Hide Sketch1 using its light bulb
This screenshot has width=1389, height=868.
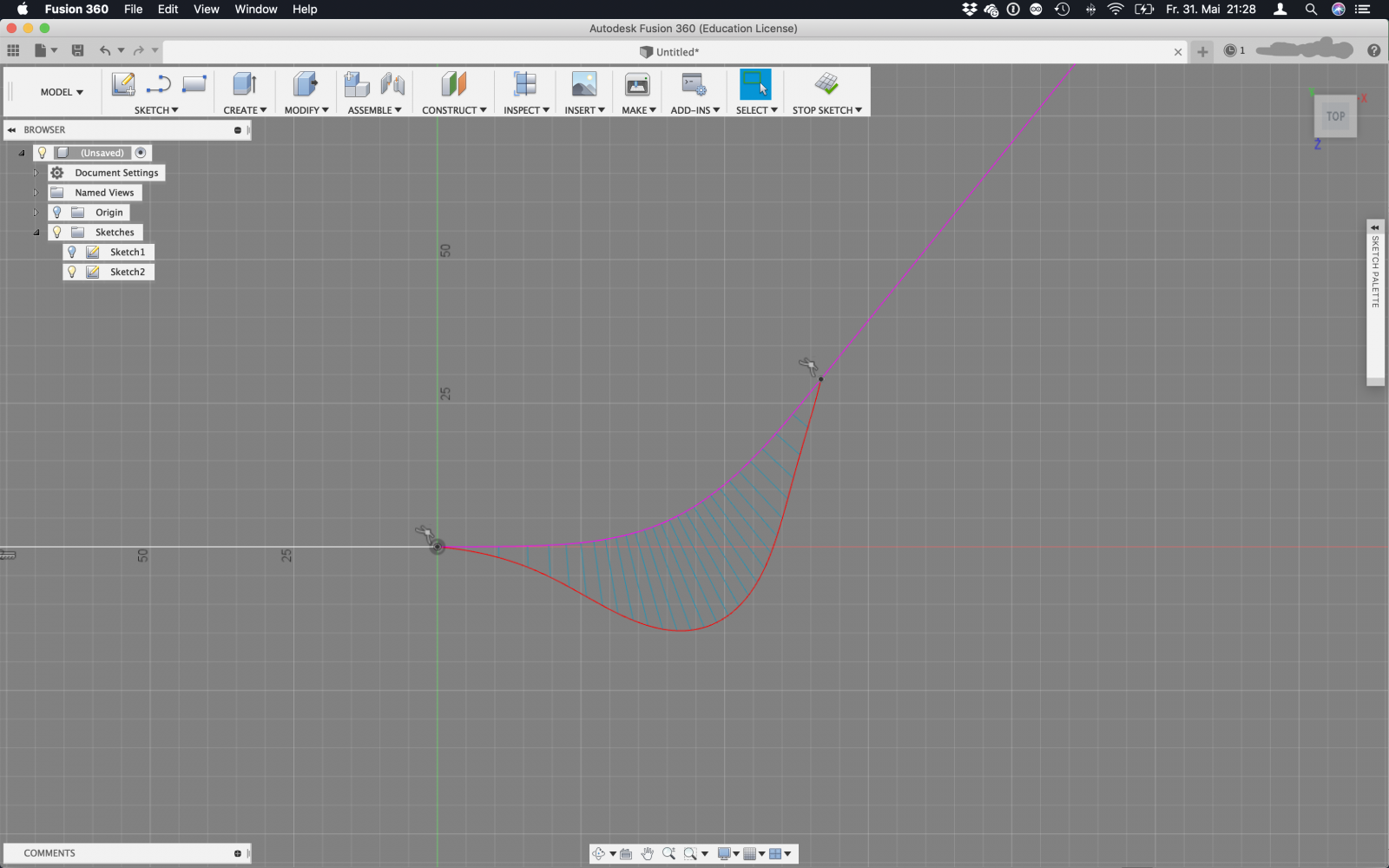click(x=72, y=252)
